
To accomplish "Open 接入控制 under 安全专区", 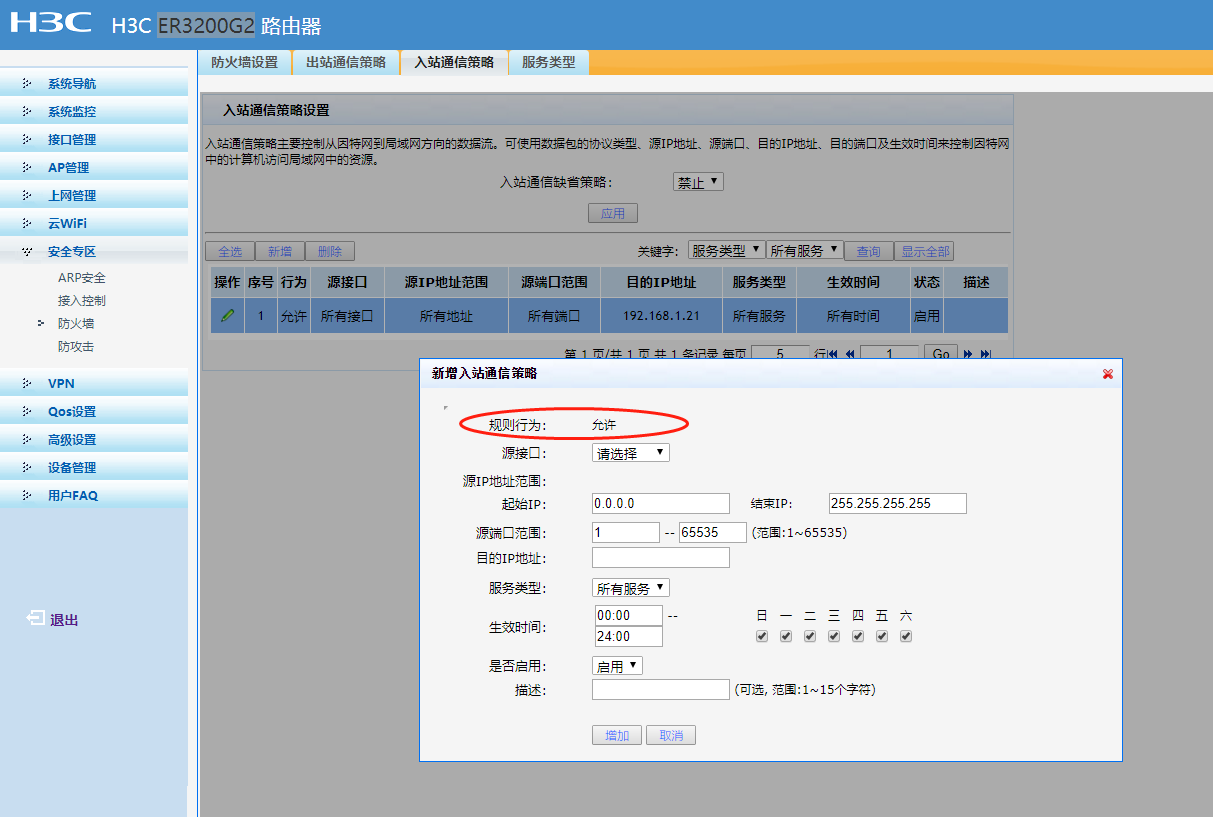I will (x=82, y=300).
